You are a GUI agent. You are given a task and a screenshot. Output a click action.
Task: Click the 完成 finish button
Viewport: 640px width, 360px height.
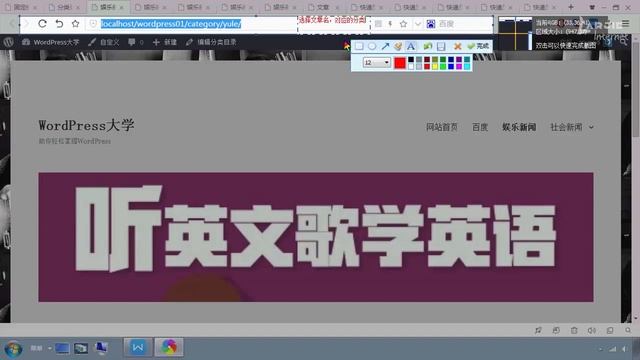coord(478,46)
